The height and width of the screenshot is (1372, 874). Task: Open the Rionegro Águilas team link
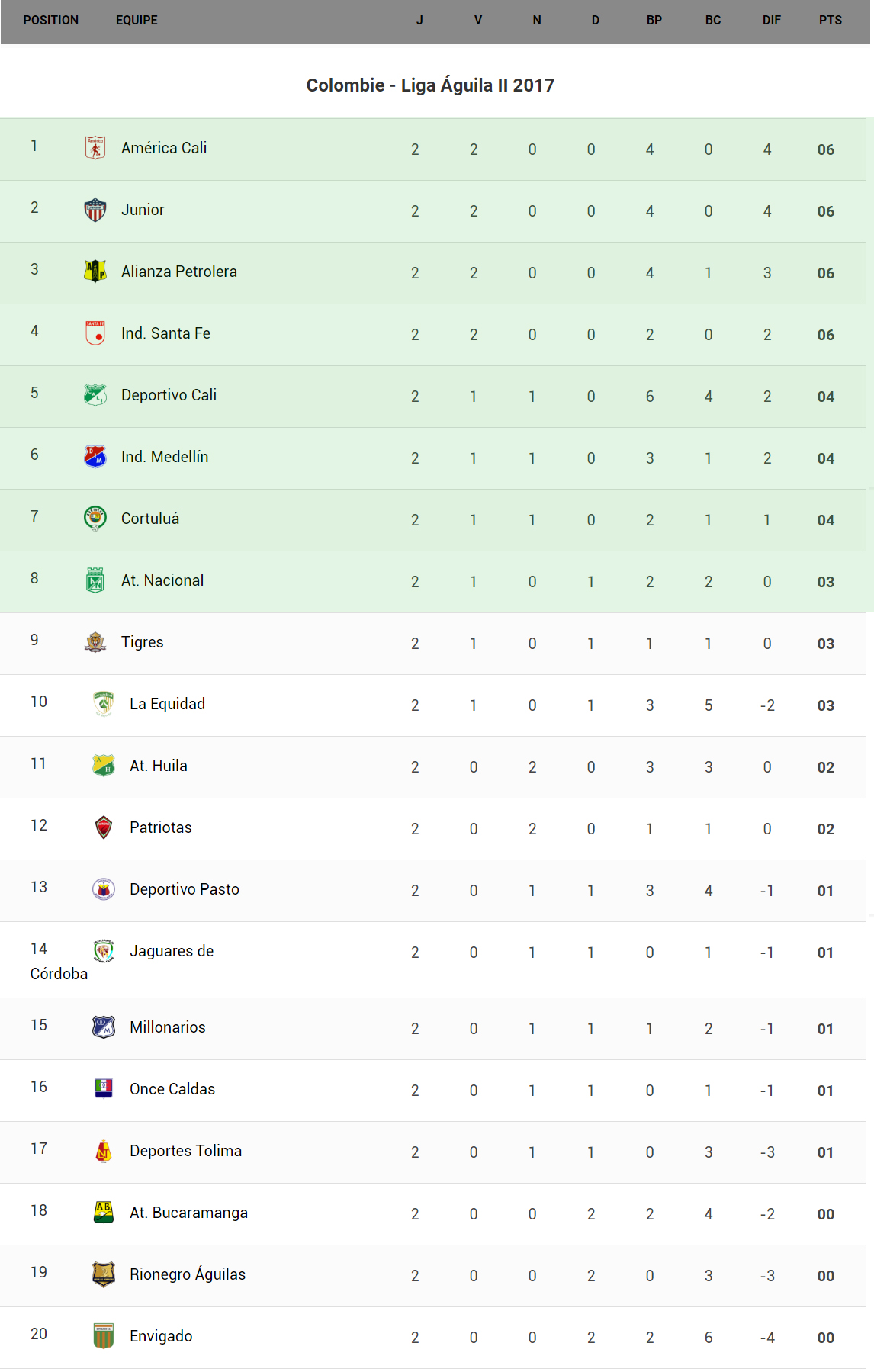tap(188, 1274)
